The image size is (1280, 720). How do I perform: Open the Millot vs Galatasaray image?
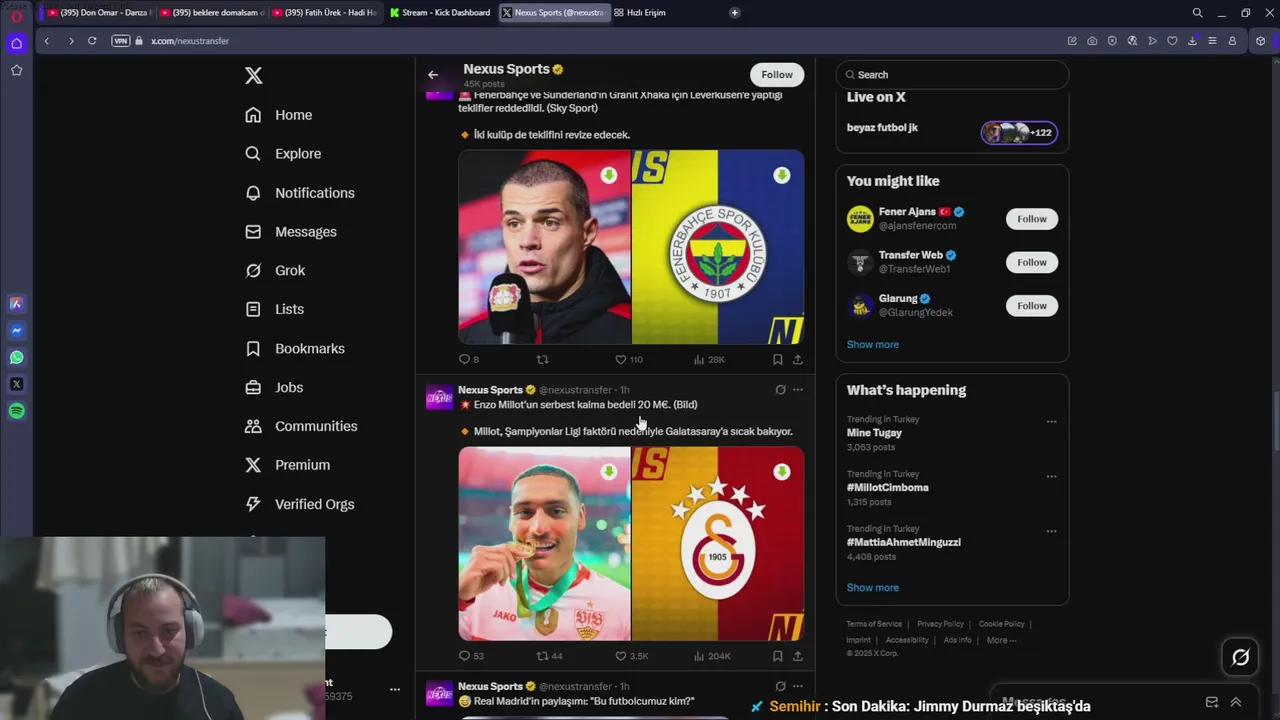click(x=631, y=544)
